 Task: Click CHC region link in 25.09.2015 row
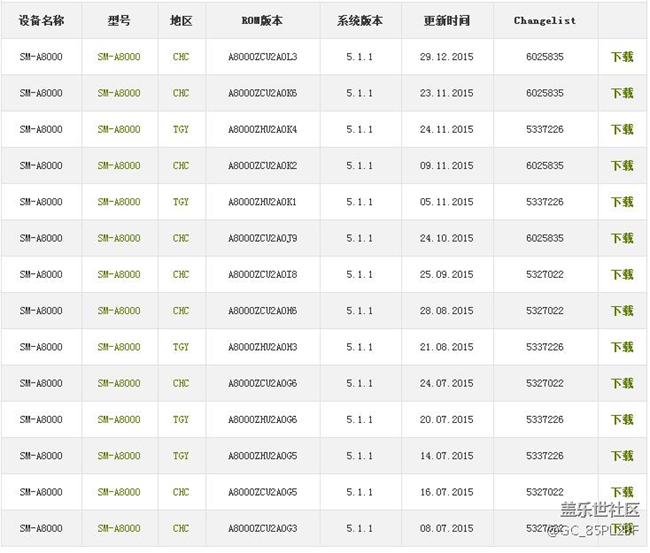181,274
